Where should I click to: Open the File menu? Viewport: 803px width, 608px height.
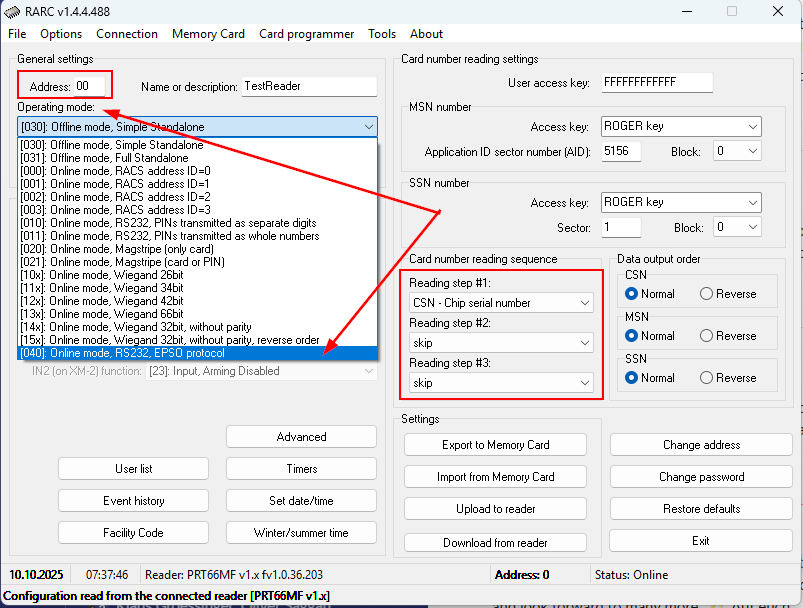pyautogui.click(x=17, y=34)
